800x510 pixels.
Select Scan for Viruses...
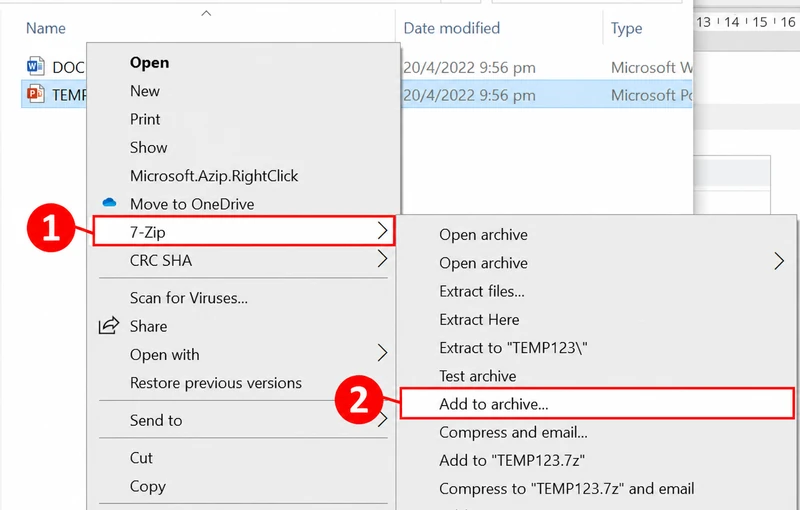(189, 298)
